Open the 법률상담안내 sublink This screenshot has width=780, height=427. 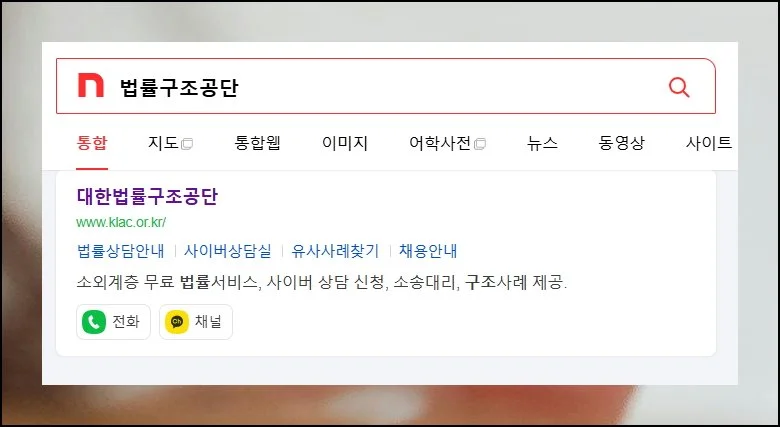click(121, 251)
